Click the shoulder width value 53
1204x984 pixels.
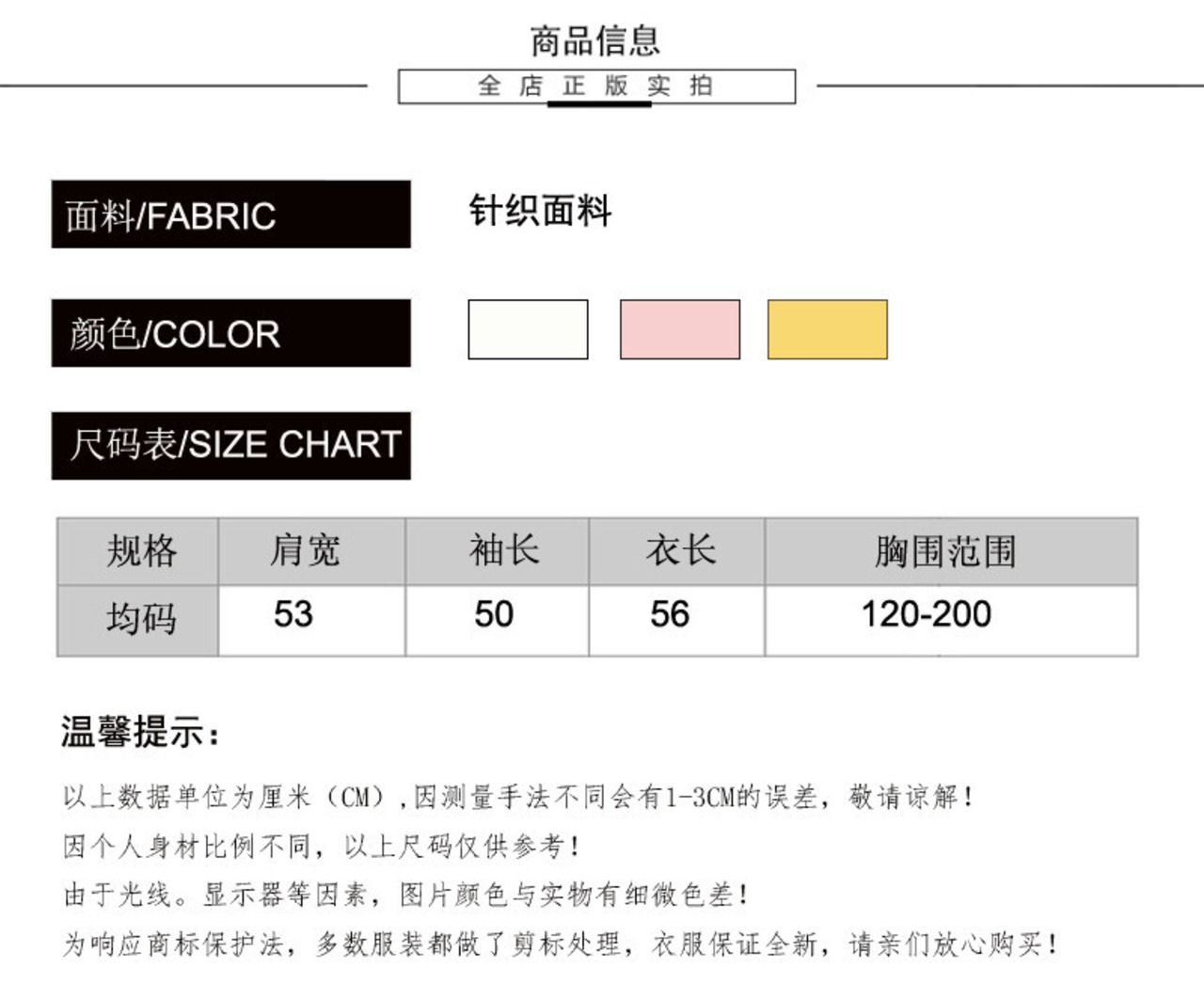pyautogui.click(x=293, y=615)
